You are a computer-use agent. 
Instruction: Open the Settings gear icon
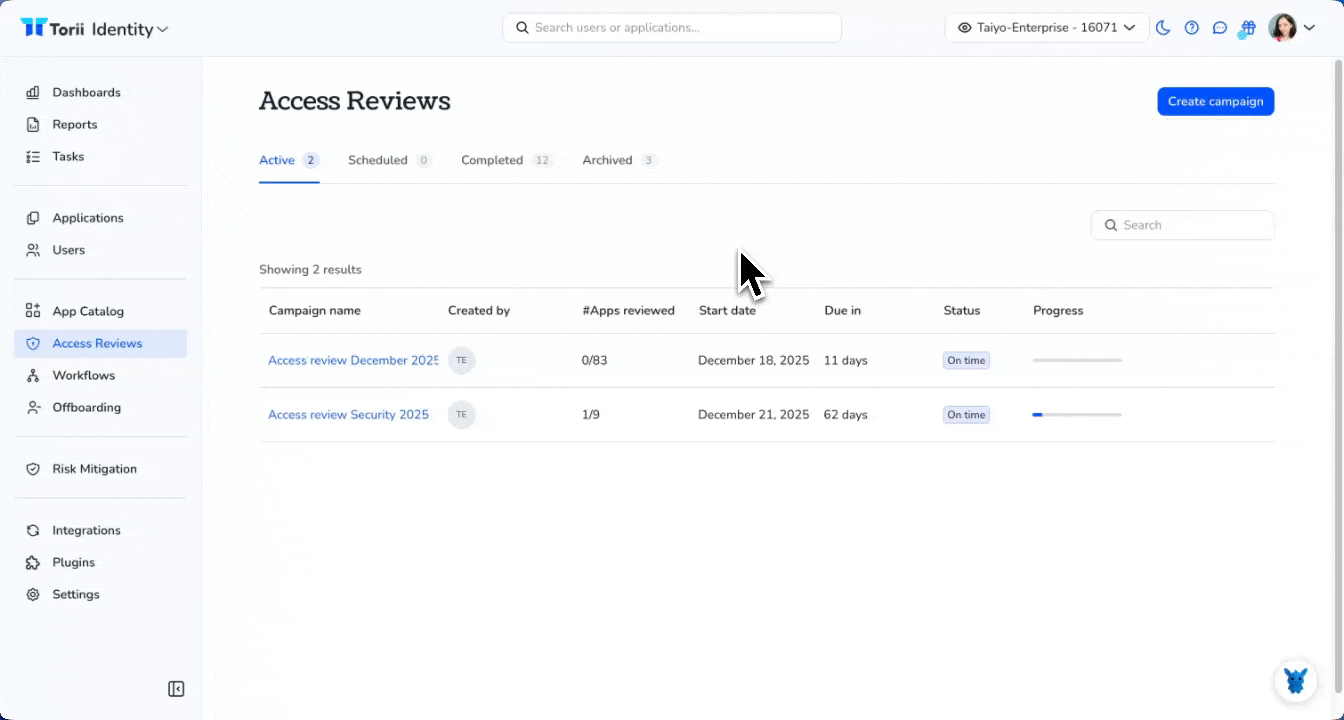pyautogui.click(x=33, y=595)
